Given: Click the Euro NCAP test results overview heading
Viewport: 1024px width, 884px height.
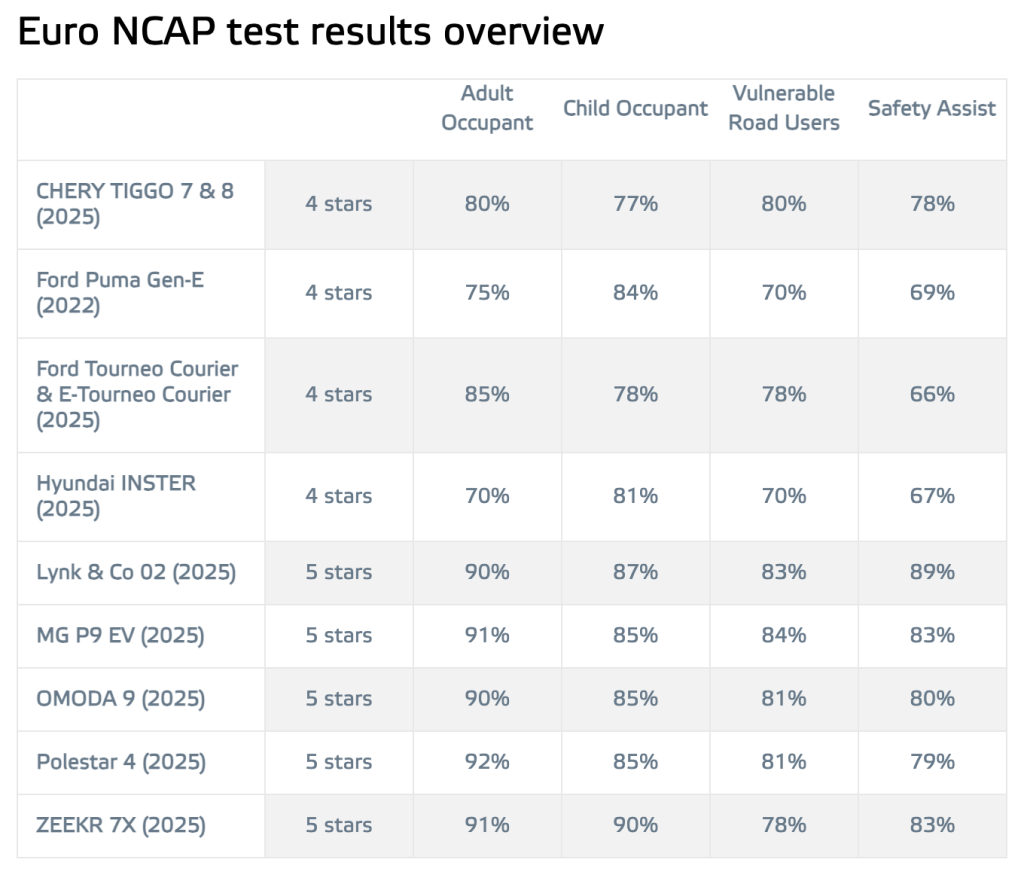Looking at the screenshot, I should tap(311, 32).
